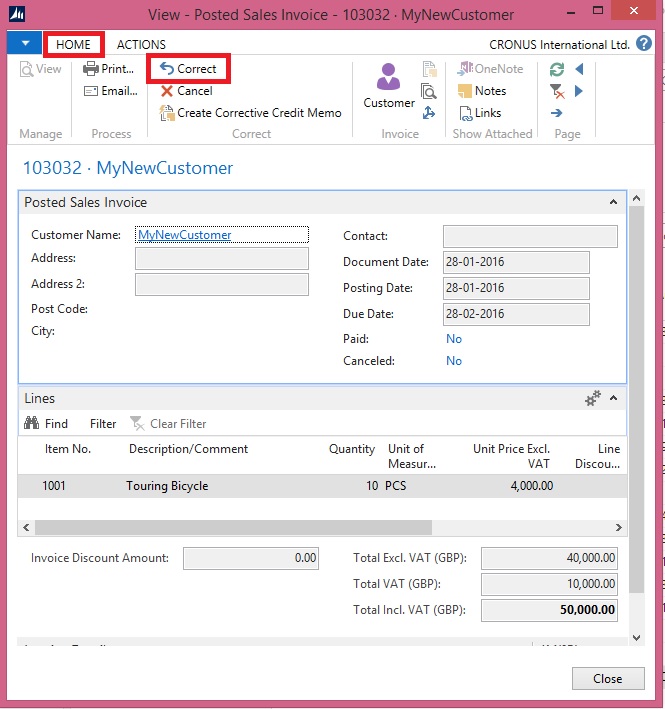Collapse the Lines section
665x709 pixels.
pyautogui.click(x=613, y=398)
